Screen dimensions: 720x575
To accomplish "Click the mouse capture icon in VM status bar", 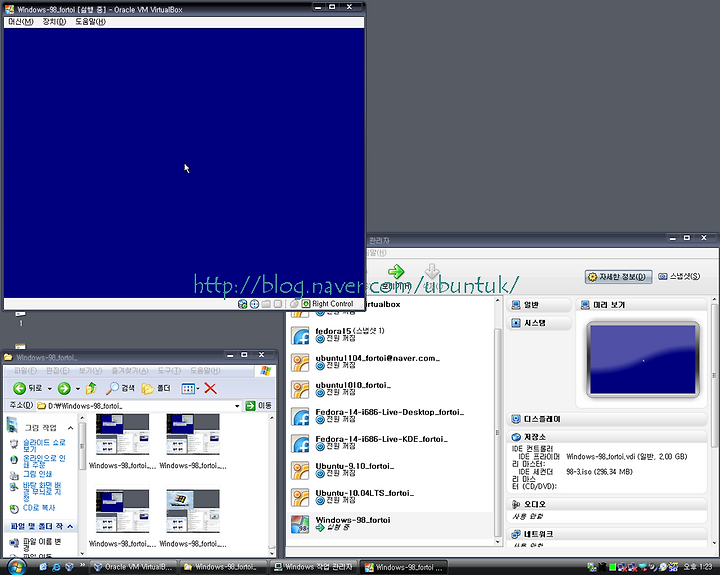I will click(294, 304).
